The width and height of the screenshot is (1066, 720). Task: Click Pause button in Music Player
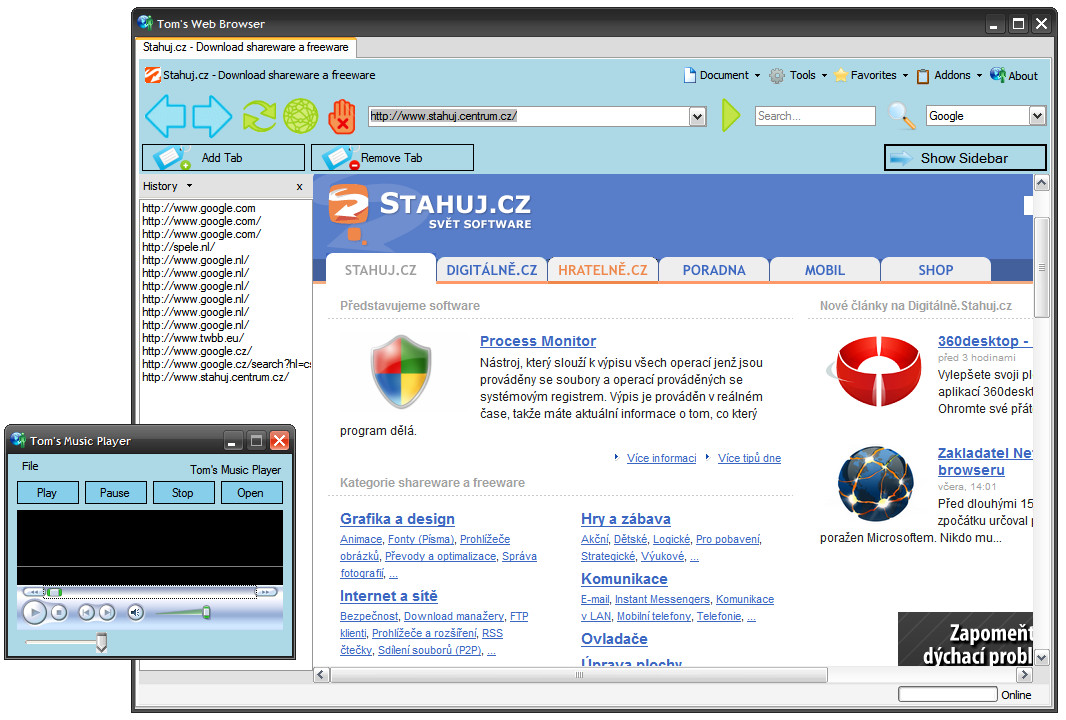pos(116,493)
